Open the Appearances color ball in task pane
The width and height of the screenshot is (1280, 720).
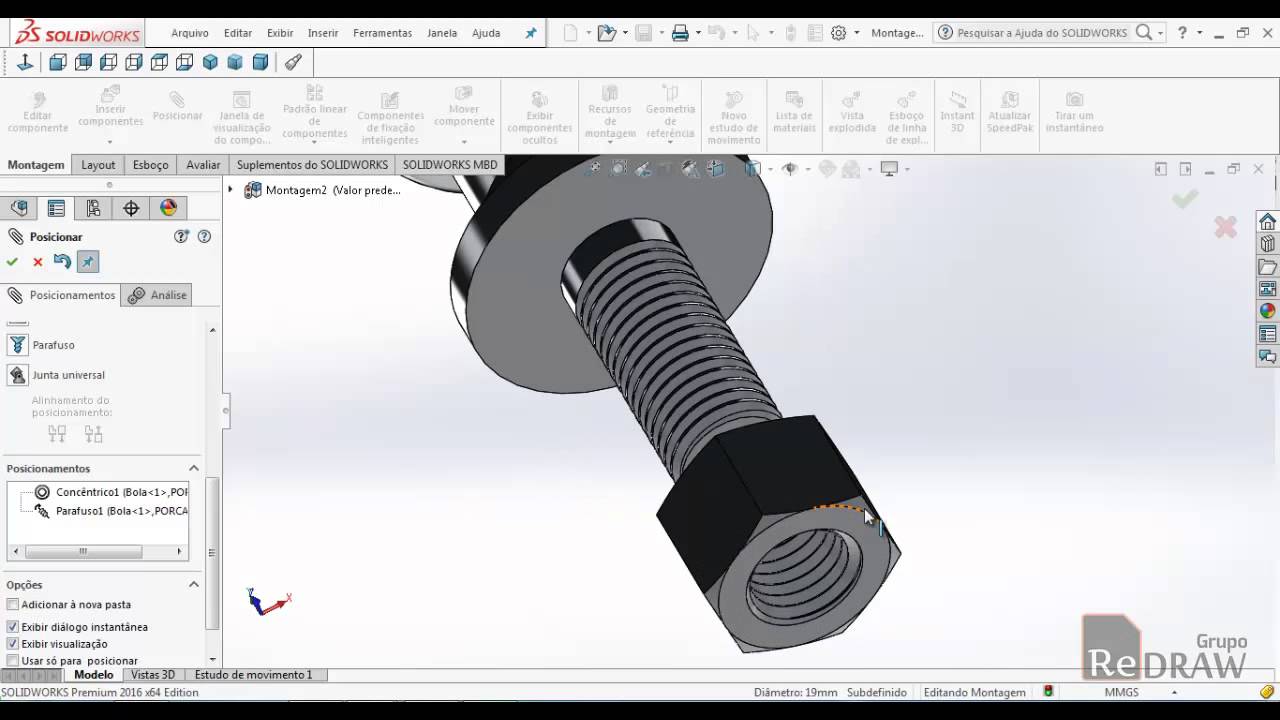(x=1267, y=311)
